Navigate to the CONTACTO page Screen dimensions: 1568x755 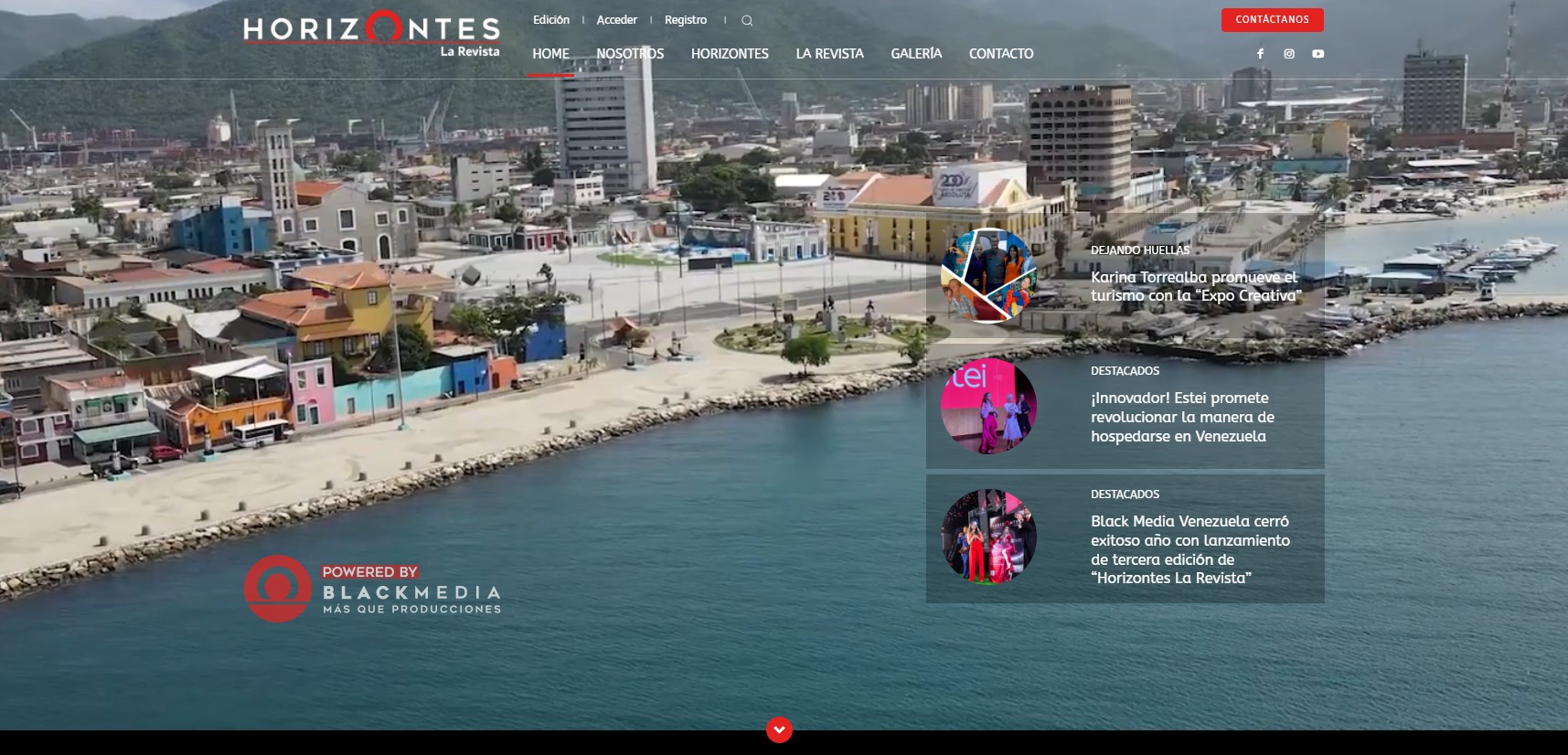(x=1001, y=54)
